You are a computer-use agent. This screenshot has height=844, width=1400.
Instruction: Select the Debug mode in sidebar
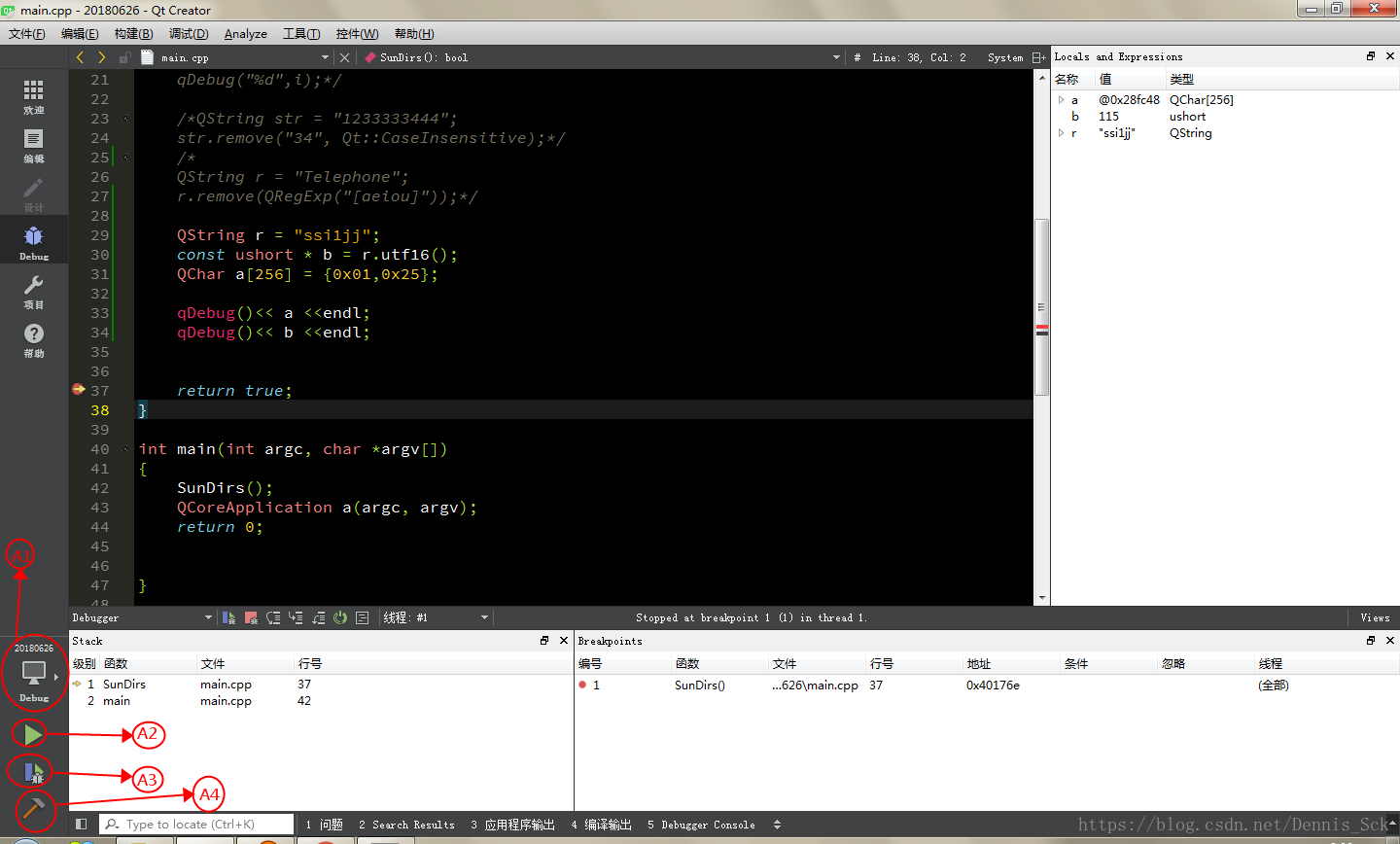pyautogui.click(x=33, y=243)
